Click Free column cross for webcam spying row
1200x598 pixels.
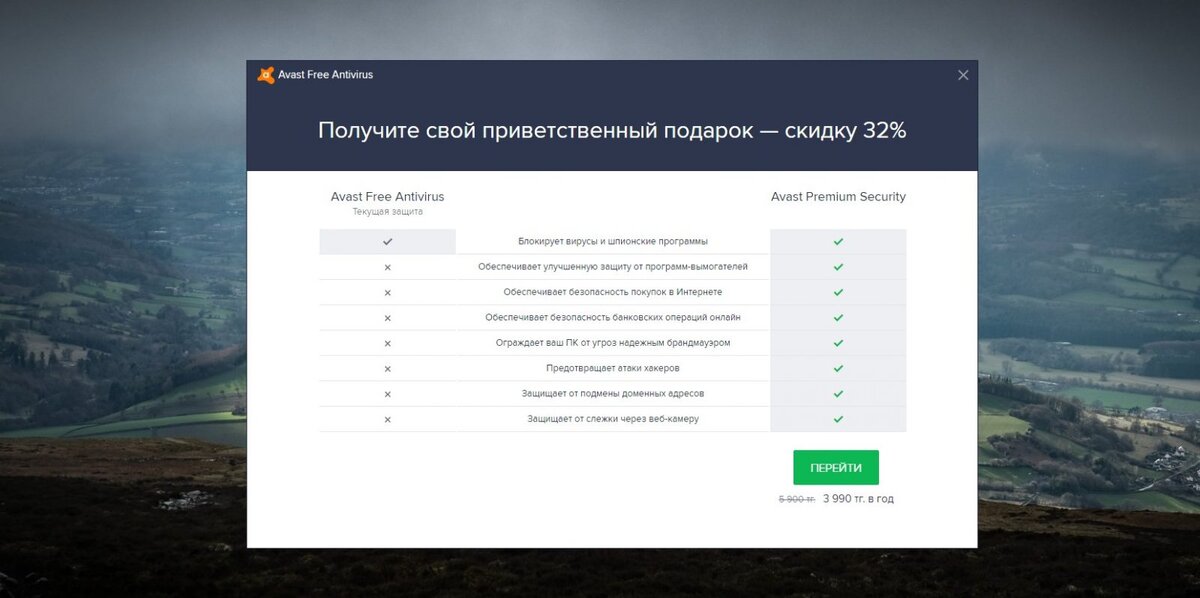[x=387, y=419]
